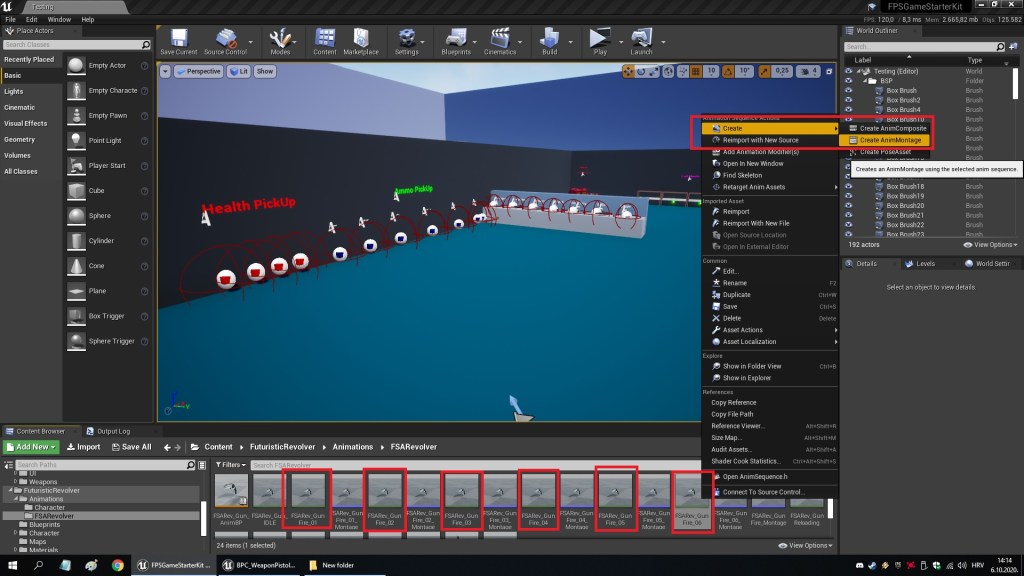Image resolution: width=1024 pixels, height=576 pixels.
Task: Click Save All in Content Browser
Action: coord(130,447)
